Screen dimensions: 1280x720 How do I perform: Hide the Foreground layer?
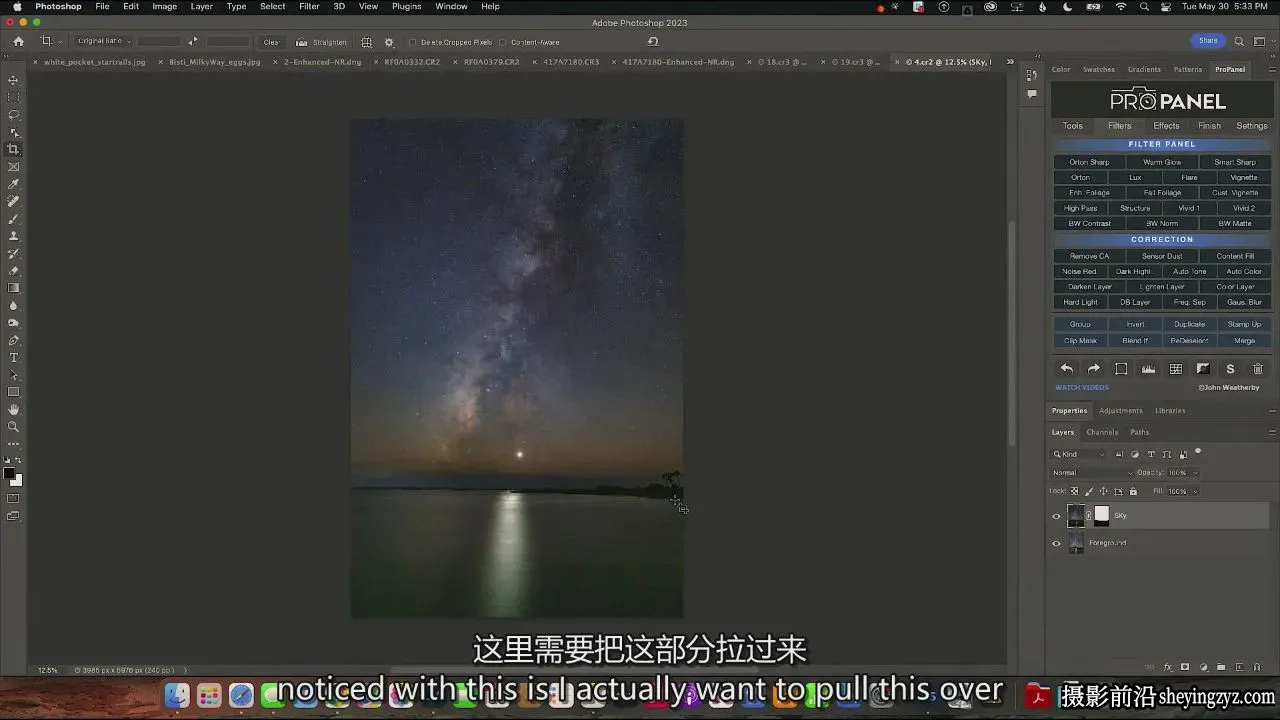pyautogui.click(x=1056, y=543)
